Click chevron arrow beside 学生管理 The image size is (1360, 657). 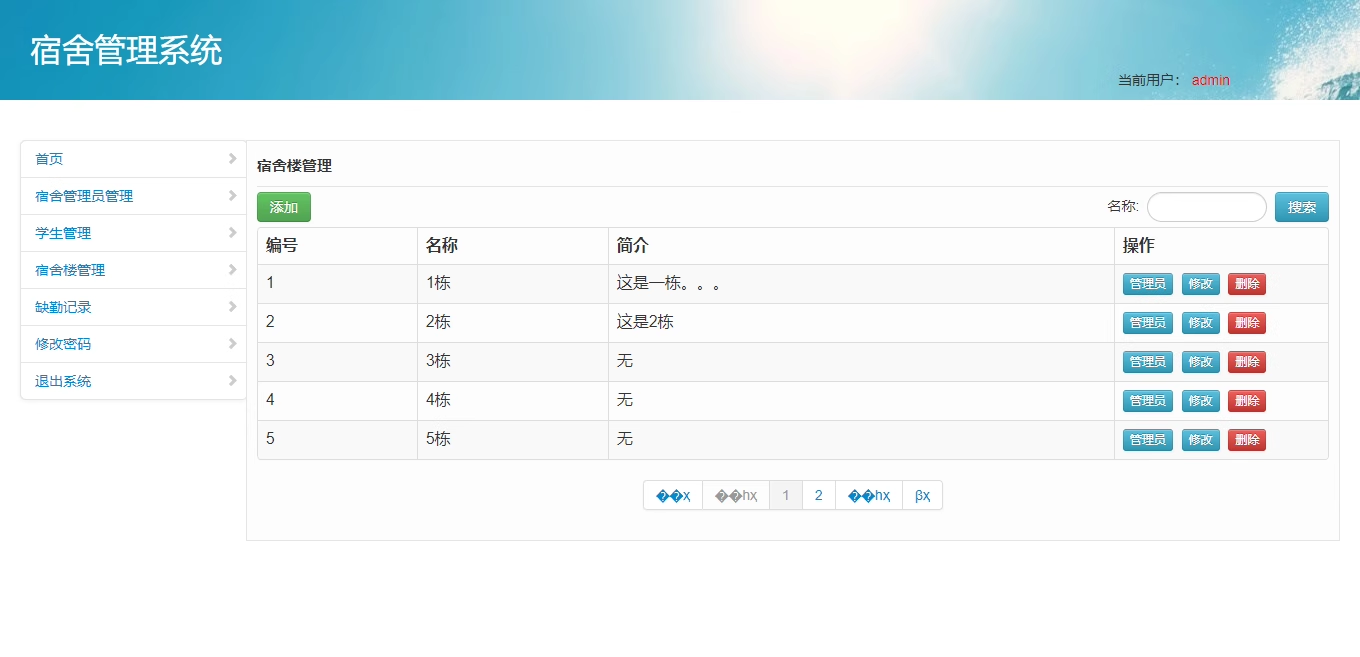point(232,233)
